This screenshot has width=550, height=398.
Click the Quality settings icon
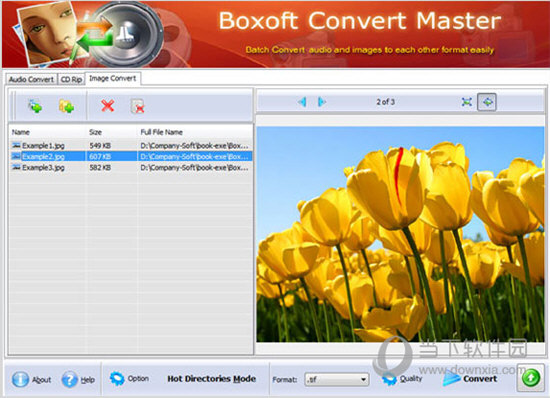click(x=389, y=379)
